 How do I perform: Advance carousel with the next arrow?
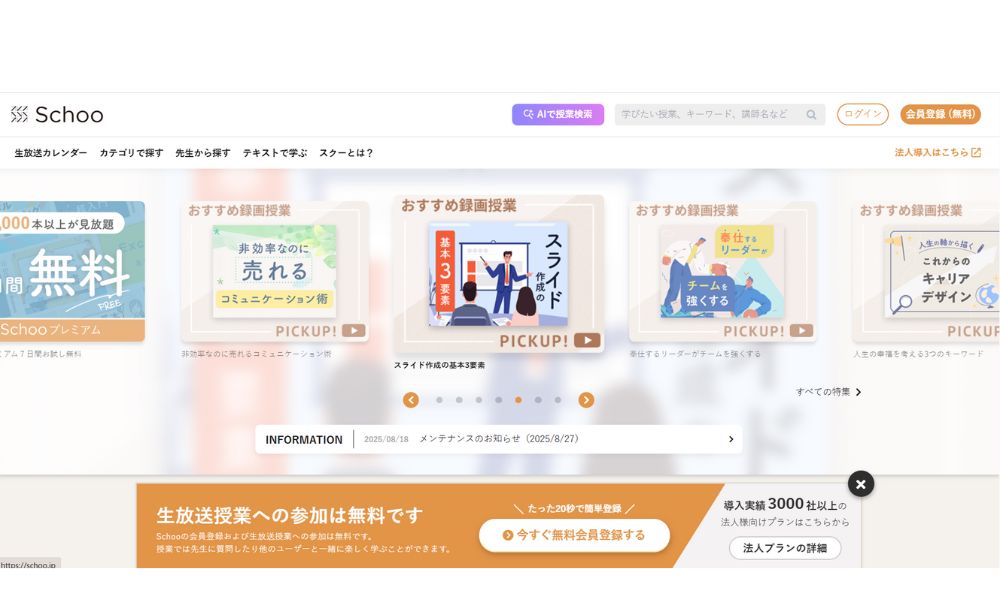pyautogui.click(x=586, y=400)
